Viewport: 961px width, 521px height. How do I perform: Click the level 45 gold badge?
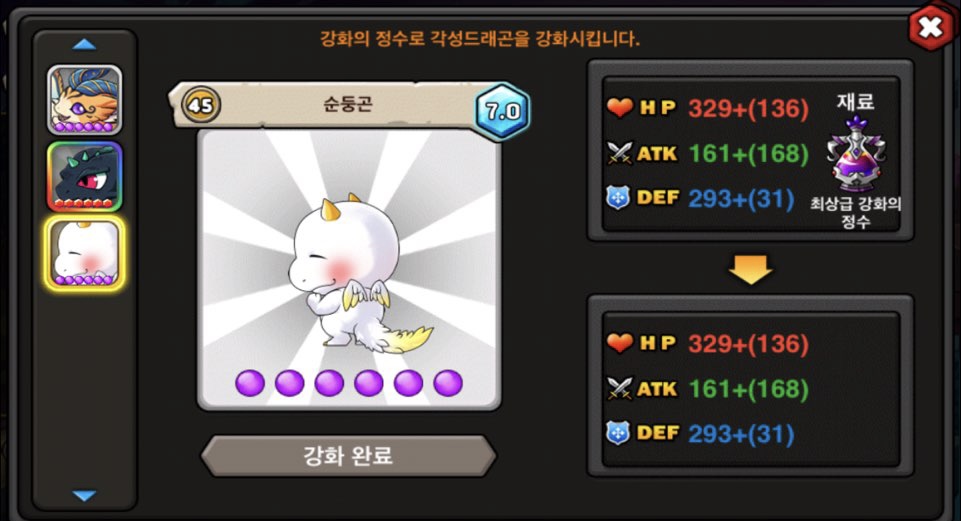pos(200,105)
